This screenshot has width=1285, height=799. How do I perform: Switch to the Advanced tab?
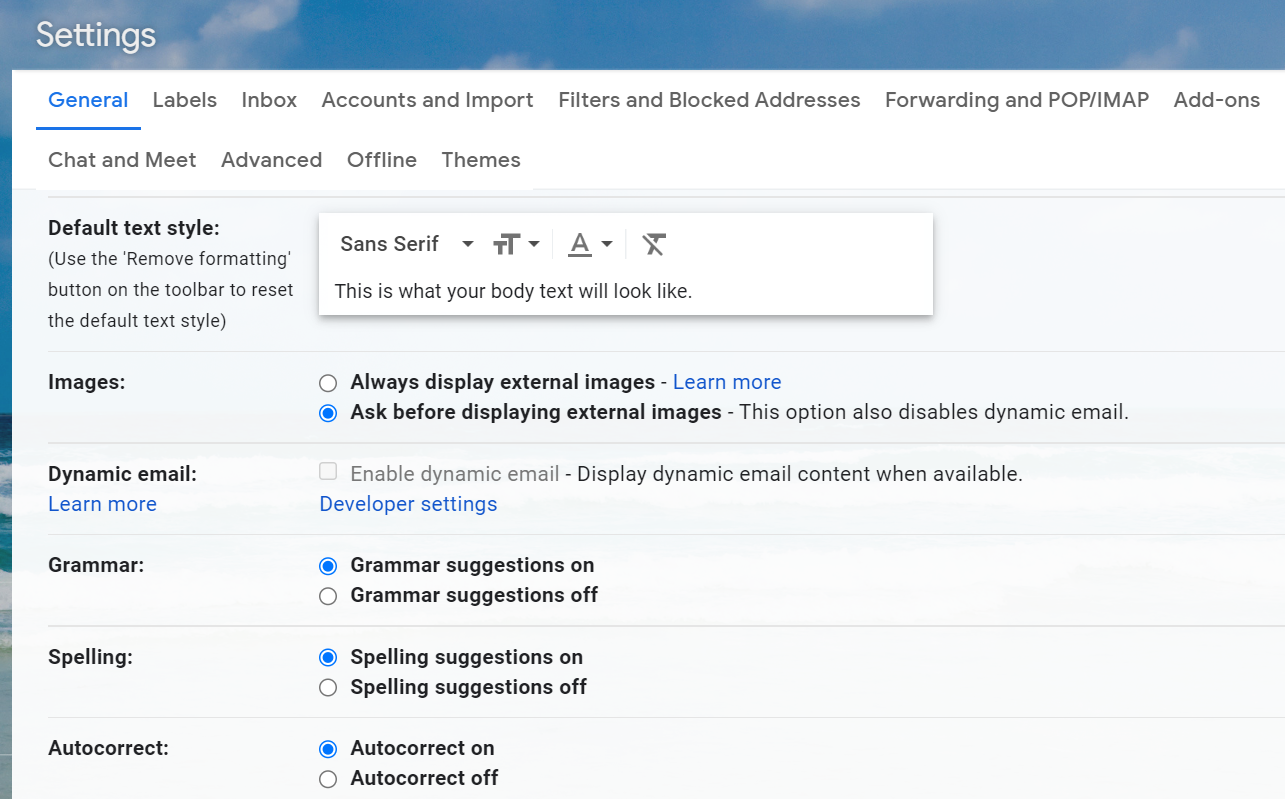(x=271, y=160)
